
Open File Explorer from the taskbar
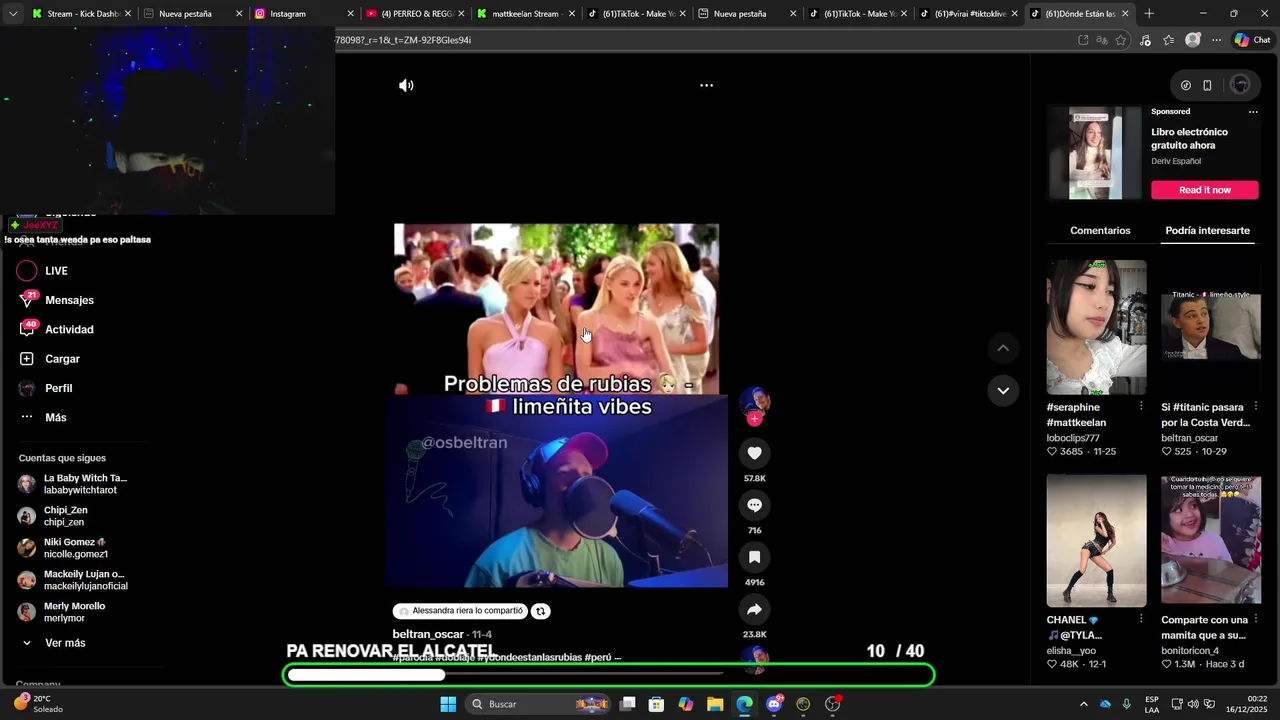tap(715, 704)
